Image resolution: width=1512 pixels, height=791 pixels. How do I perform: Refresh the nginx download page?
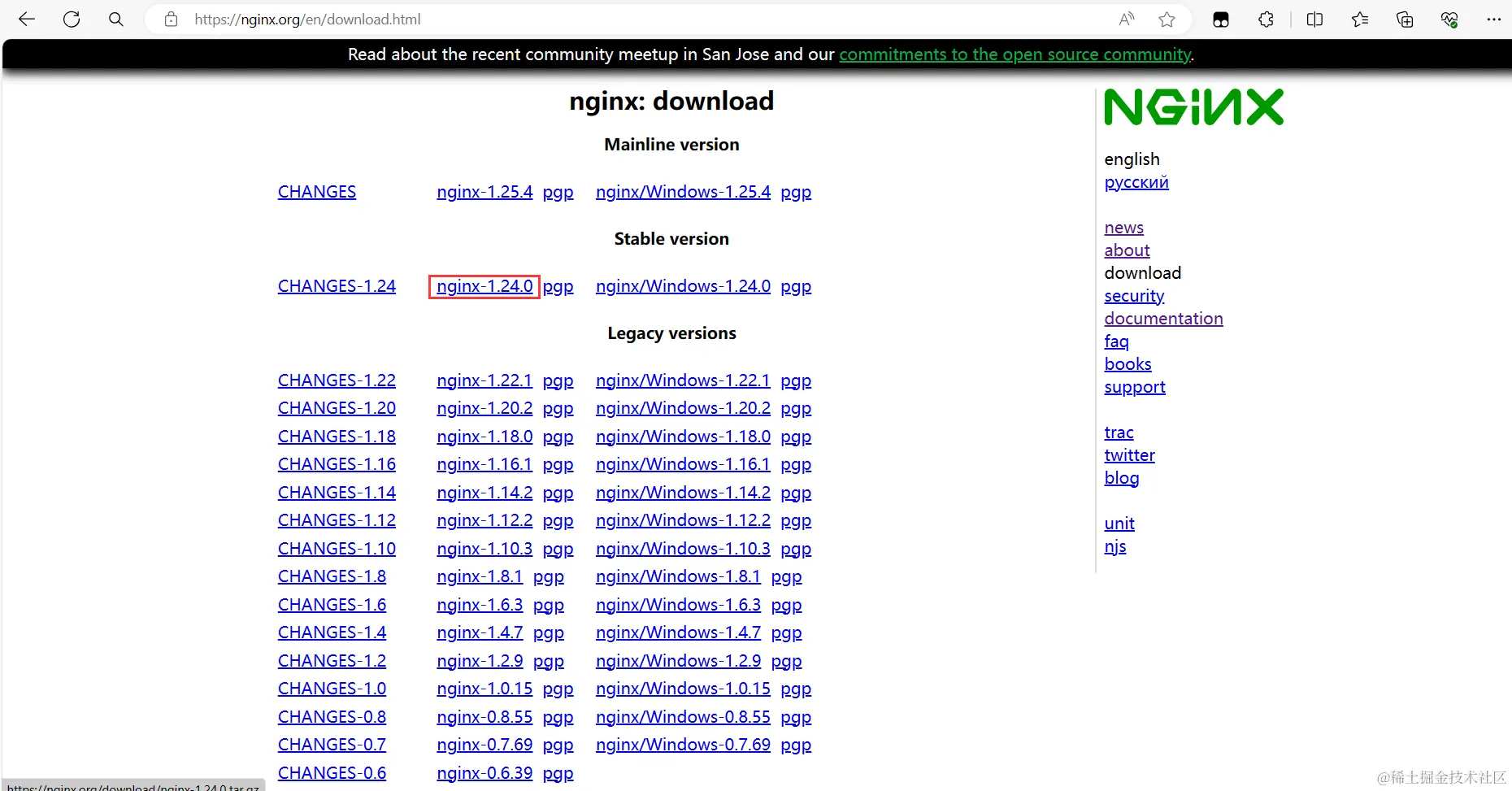tap(72, 19)
